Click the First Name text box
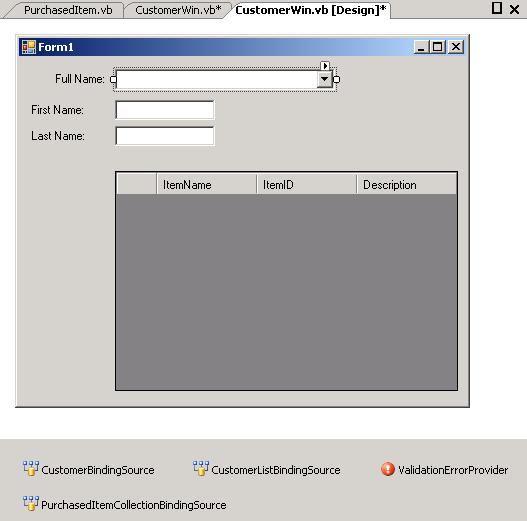The height and width of the screenshot is (521, 527). [x=165, y=110]
